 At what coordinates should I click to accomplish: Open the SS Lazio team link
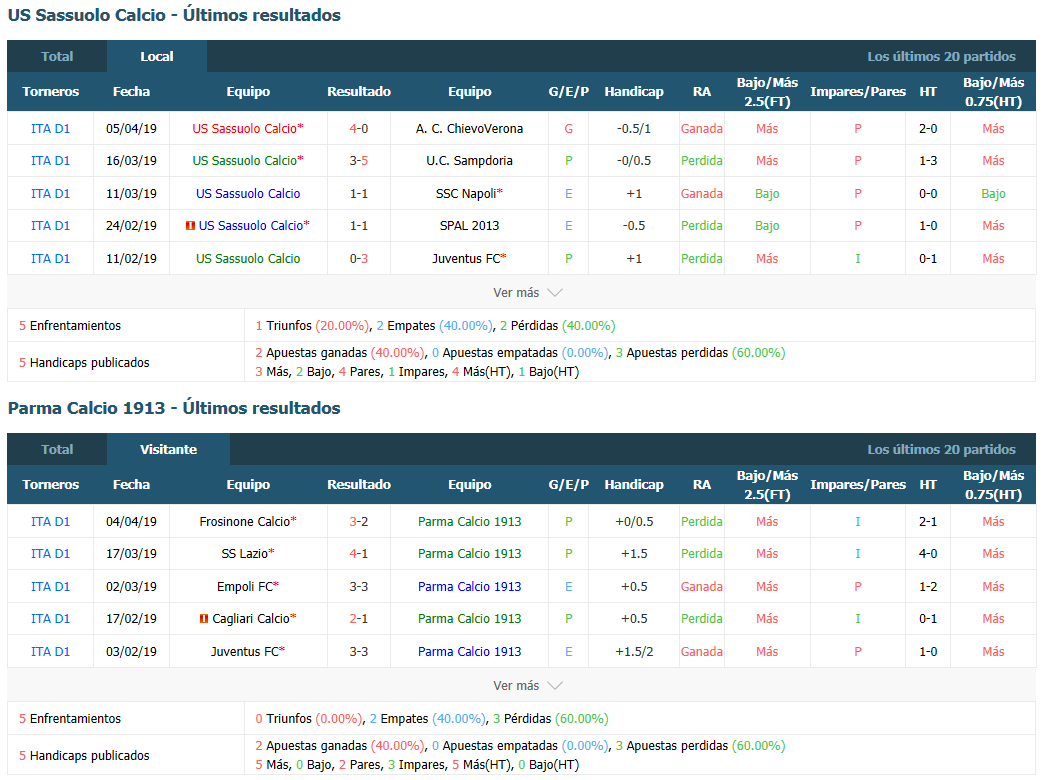(244, 554)
